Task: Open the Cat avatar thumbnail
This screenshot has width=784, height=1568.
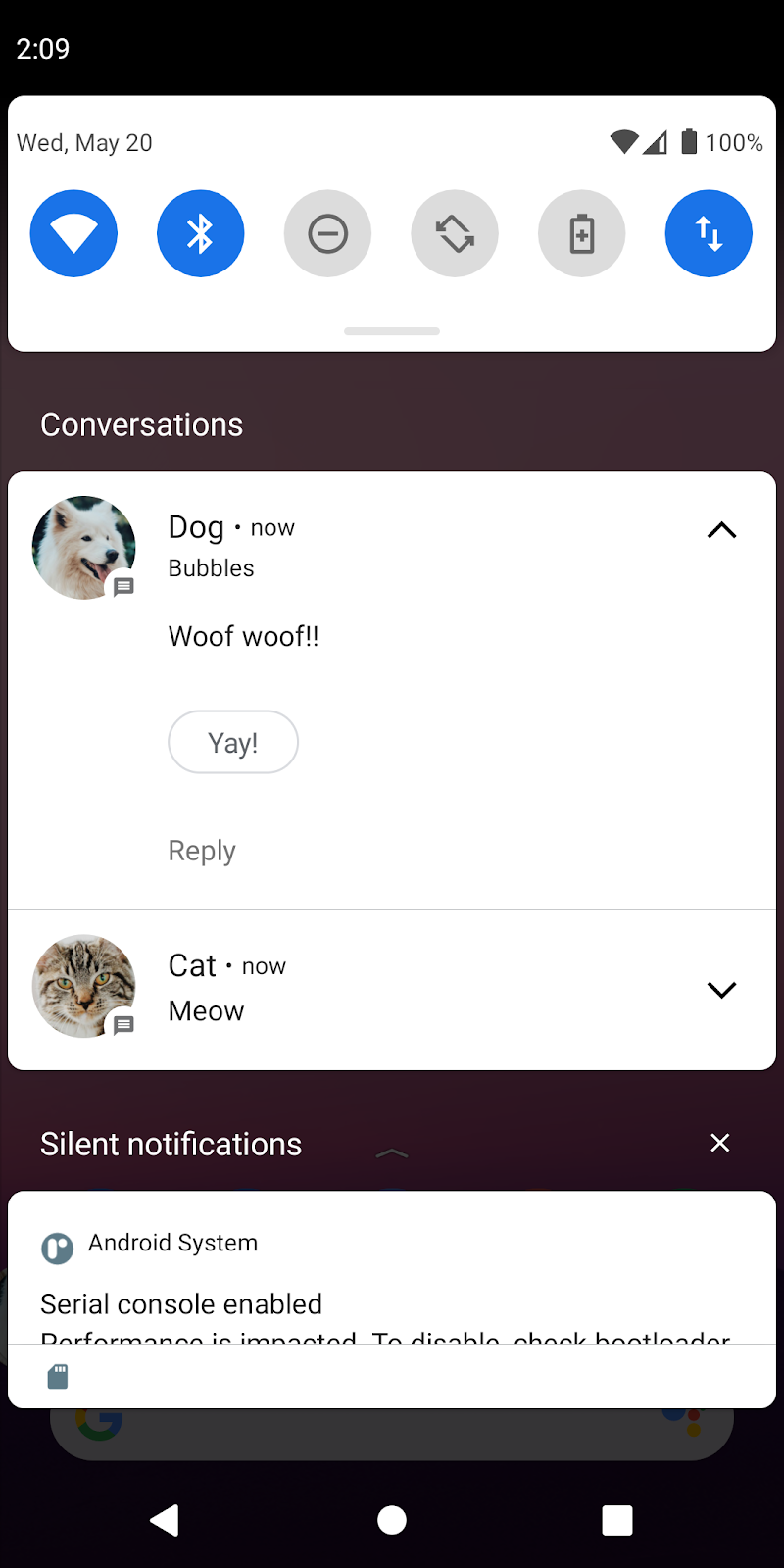Action: tap(84, 986)
